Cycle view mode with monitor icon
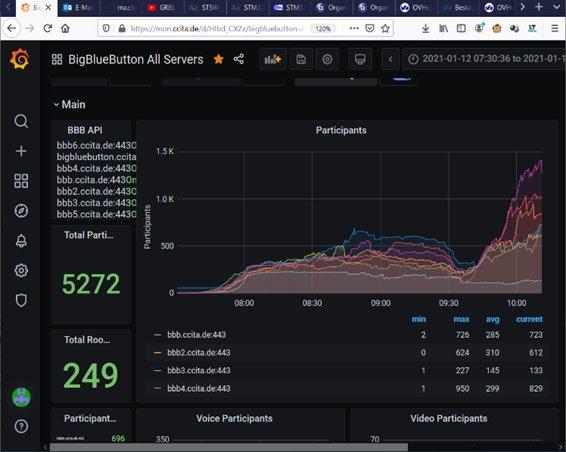This screenshot has width=566, height=452. pos(360,59)
